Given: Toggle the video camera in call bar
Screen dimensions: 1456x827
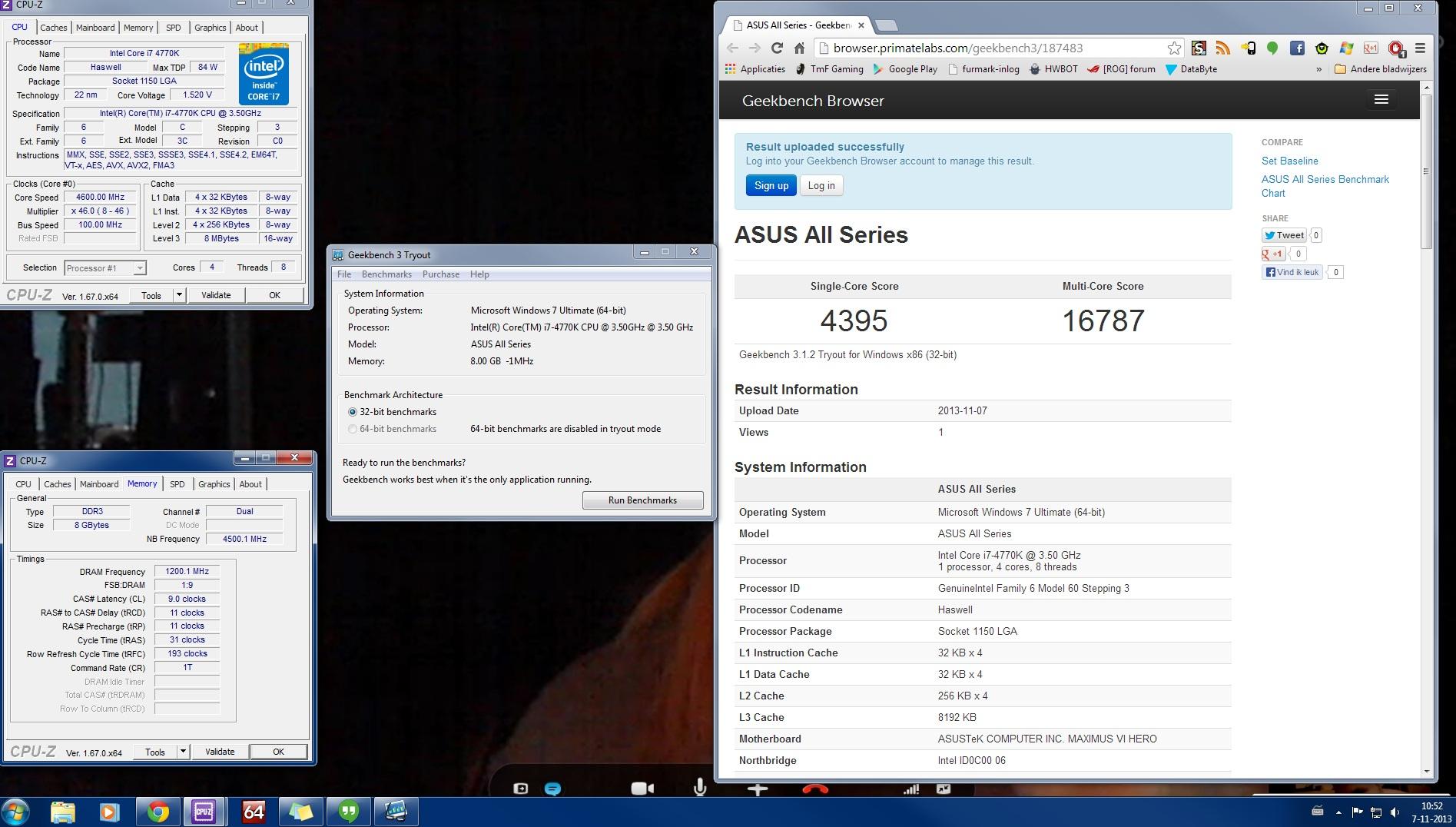Looking at the screenshot, I should pos(642,789).
